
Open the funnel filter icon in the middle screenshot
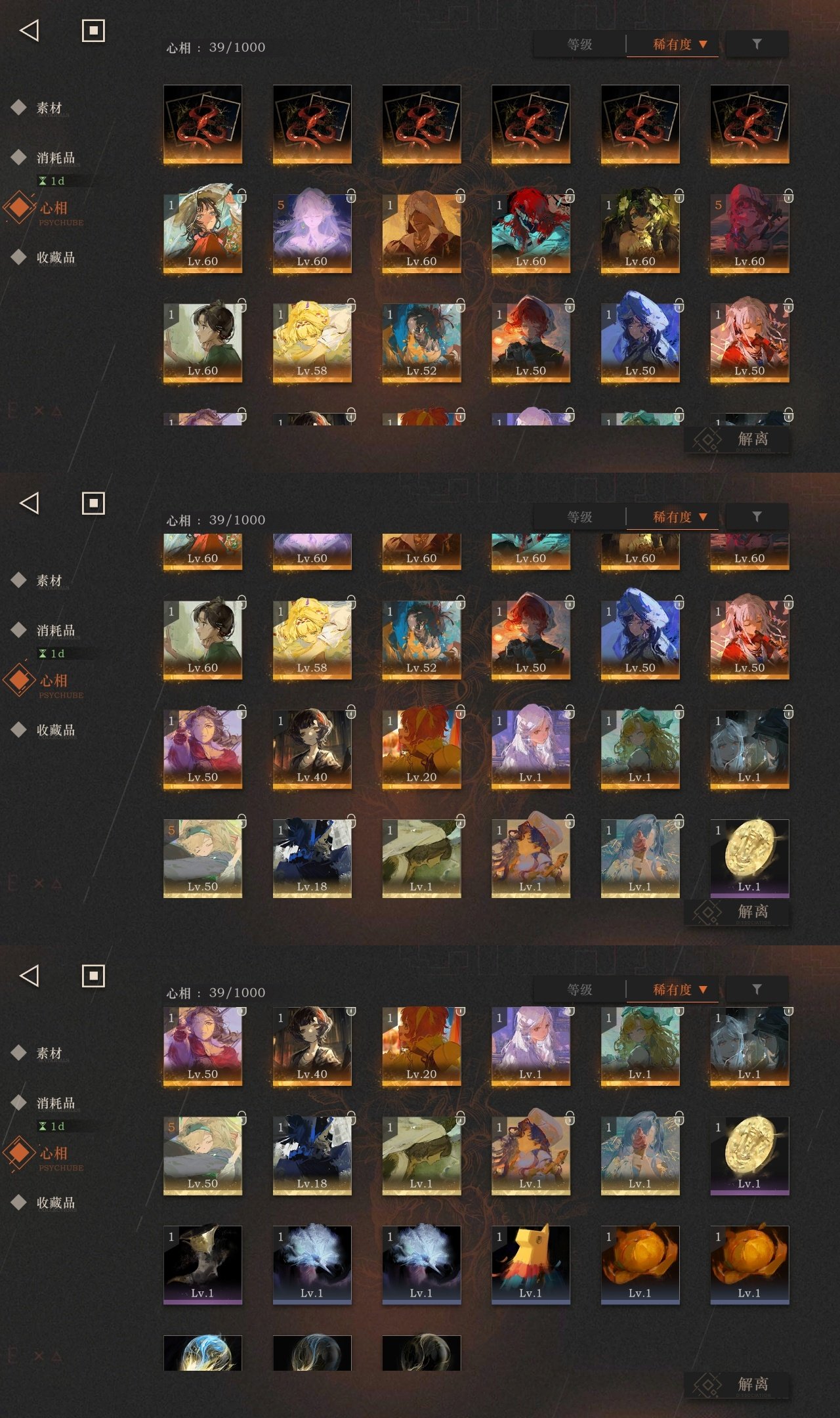(x=757, y=517)
